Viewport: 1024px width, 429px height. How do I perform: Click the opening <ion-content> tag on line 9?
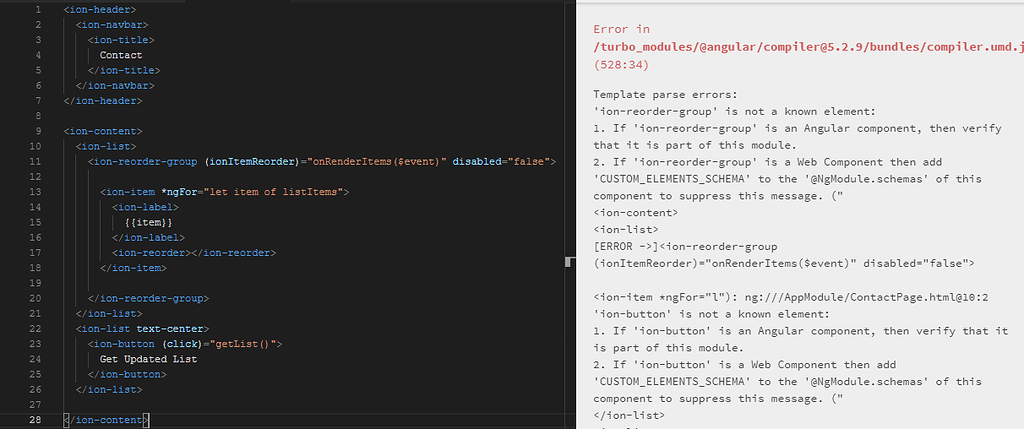[103, 131]
